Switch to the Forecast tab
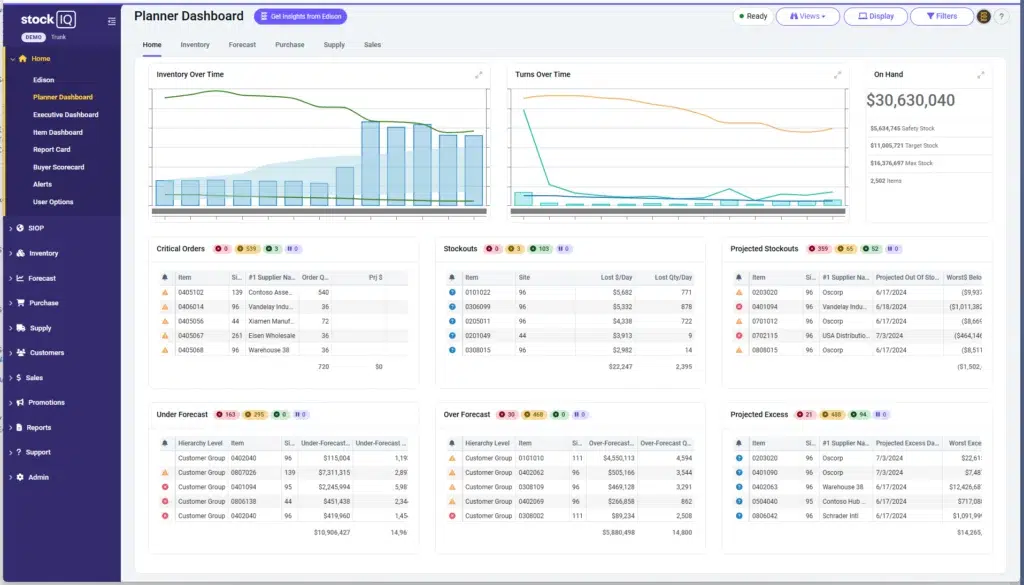The height and width of the screenshot is (585, 1024). click(x=242, y=45)
